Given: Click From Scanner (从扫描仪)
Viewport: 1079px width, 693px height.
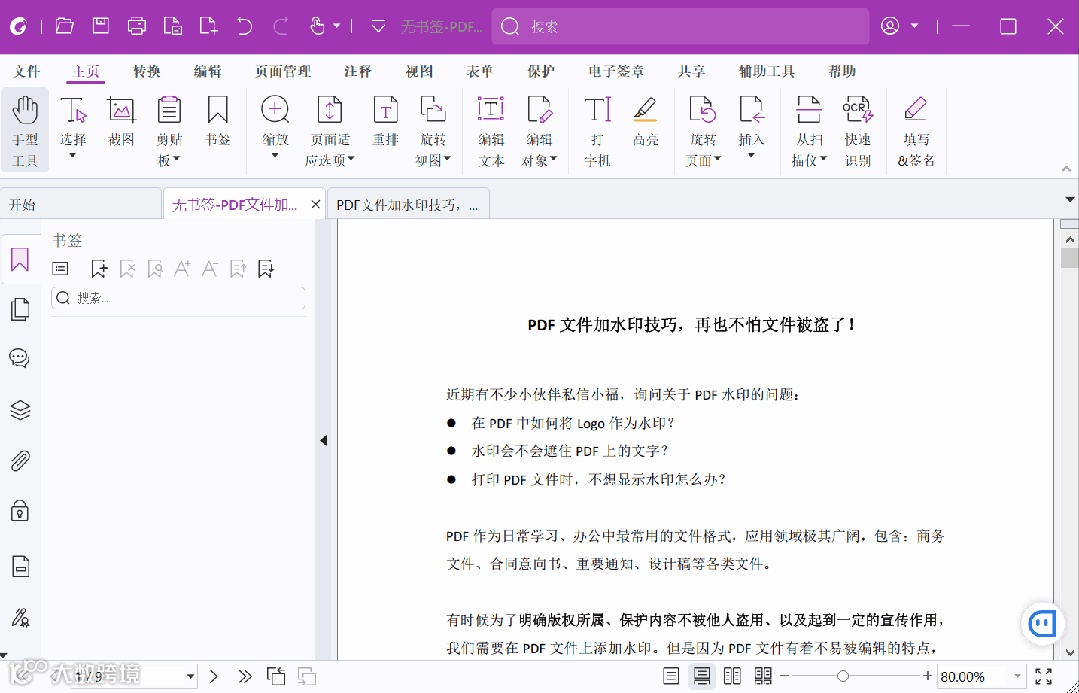Looking at the screenshot, I should 809,130.
